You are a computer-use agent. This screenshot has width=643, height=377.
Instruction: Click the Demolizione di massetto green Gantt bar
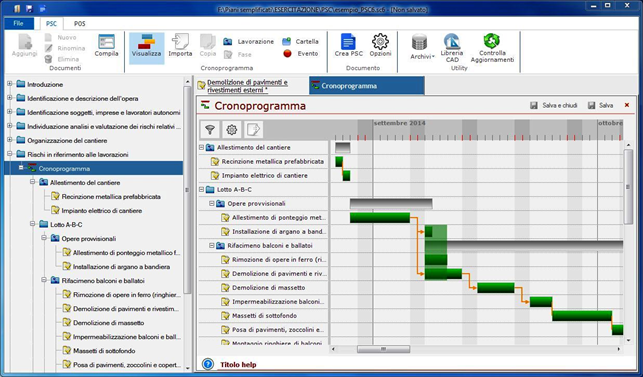[x=496, y=288]
